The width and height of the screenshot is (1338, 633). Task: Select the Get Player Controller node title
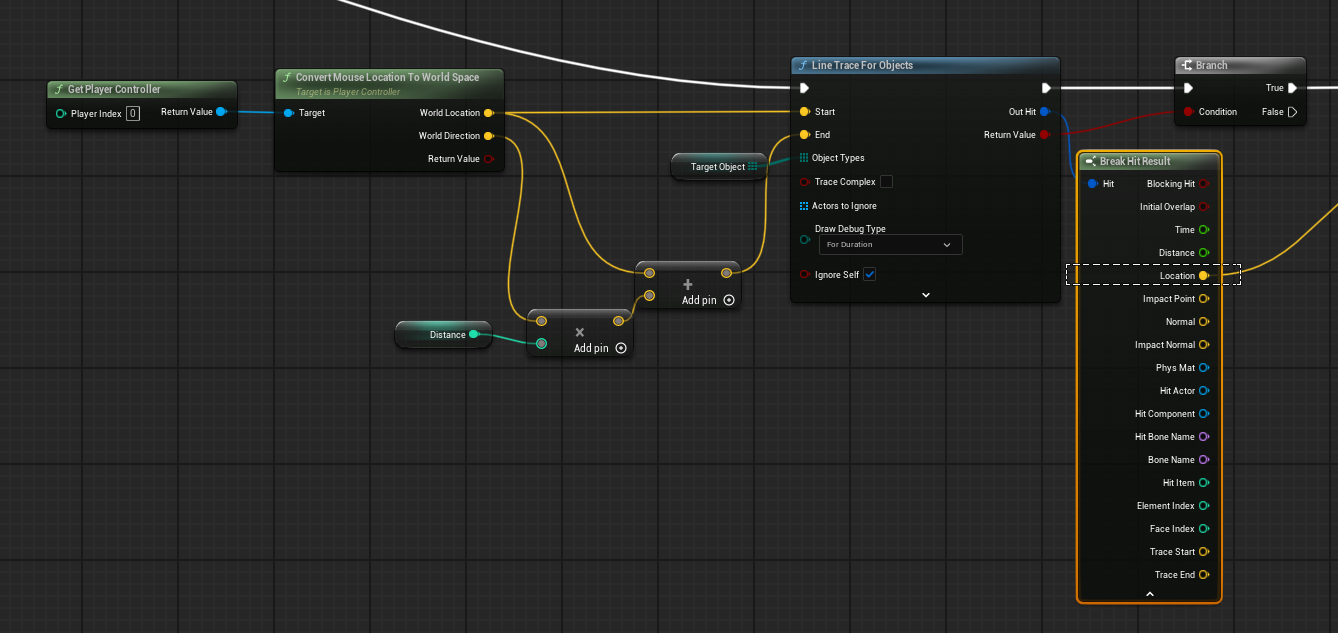[114, 89]
